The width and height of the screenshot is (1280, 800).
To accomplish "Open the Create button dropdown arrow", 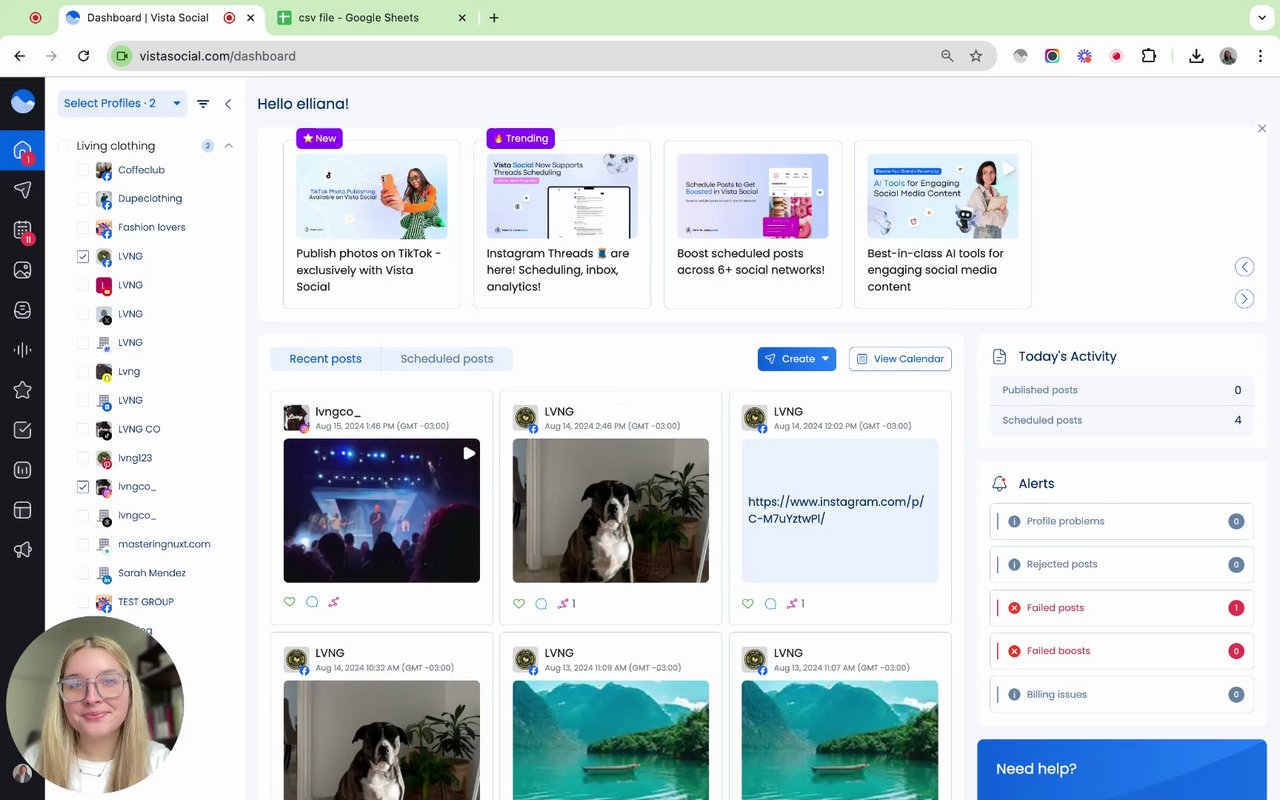I will (x=825, y=359).
